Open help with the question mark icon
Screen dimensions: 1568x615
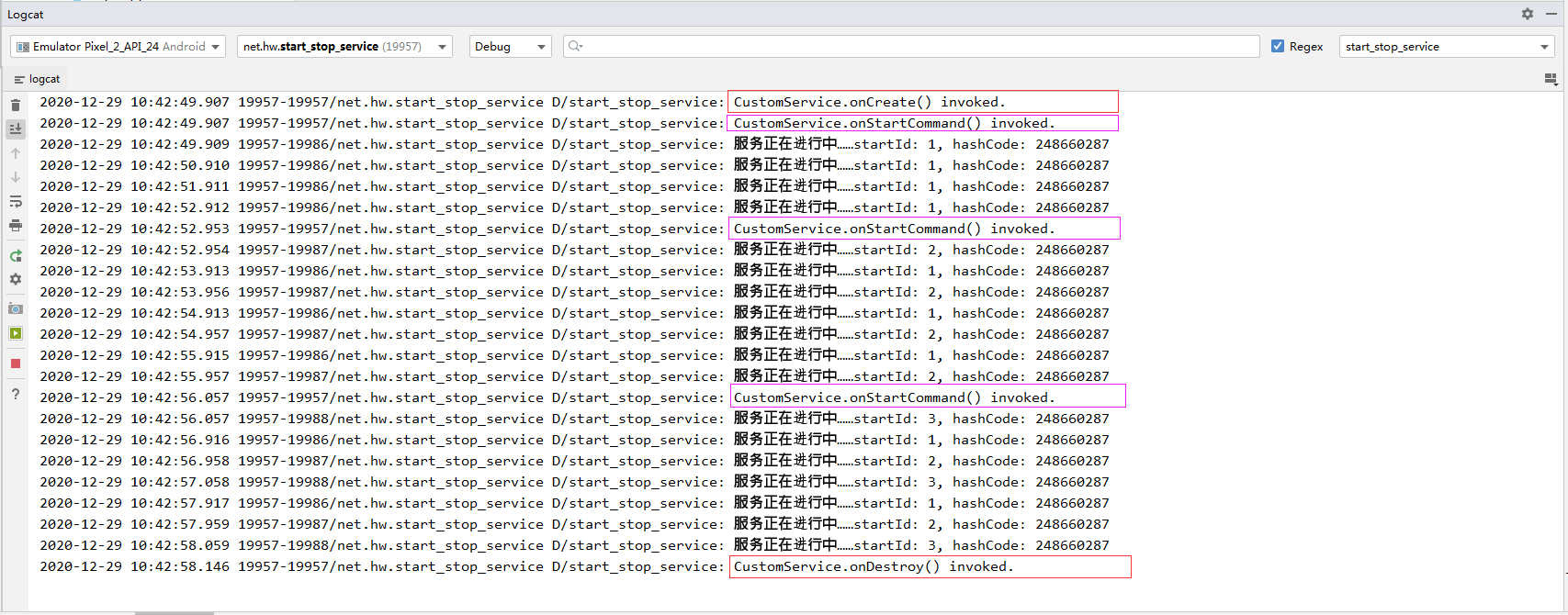16,394
